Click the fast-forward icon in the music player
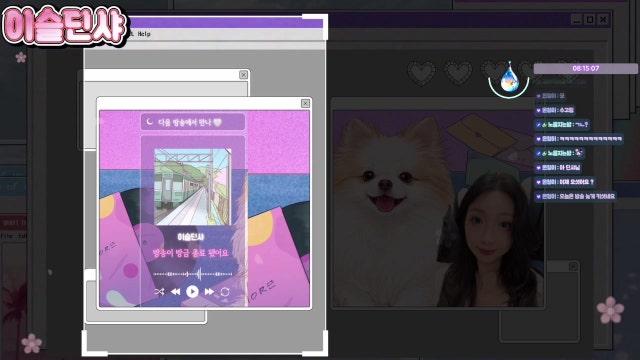The width and height of the screenshot is (640, 360). pos(209,291)
